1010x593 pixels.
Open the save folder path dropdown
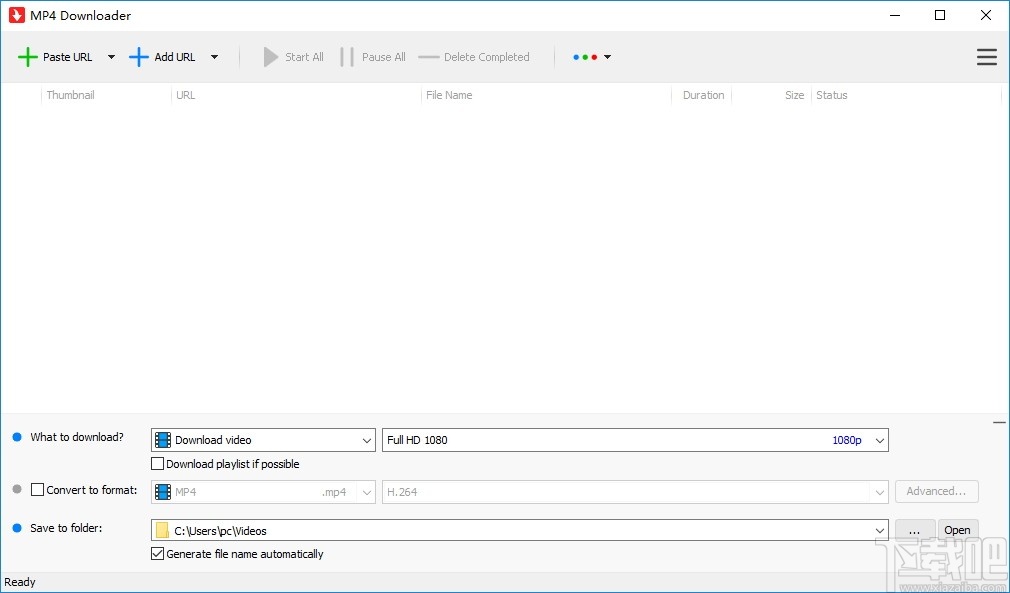[879, 530]
